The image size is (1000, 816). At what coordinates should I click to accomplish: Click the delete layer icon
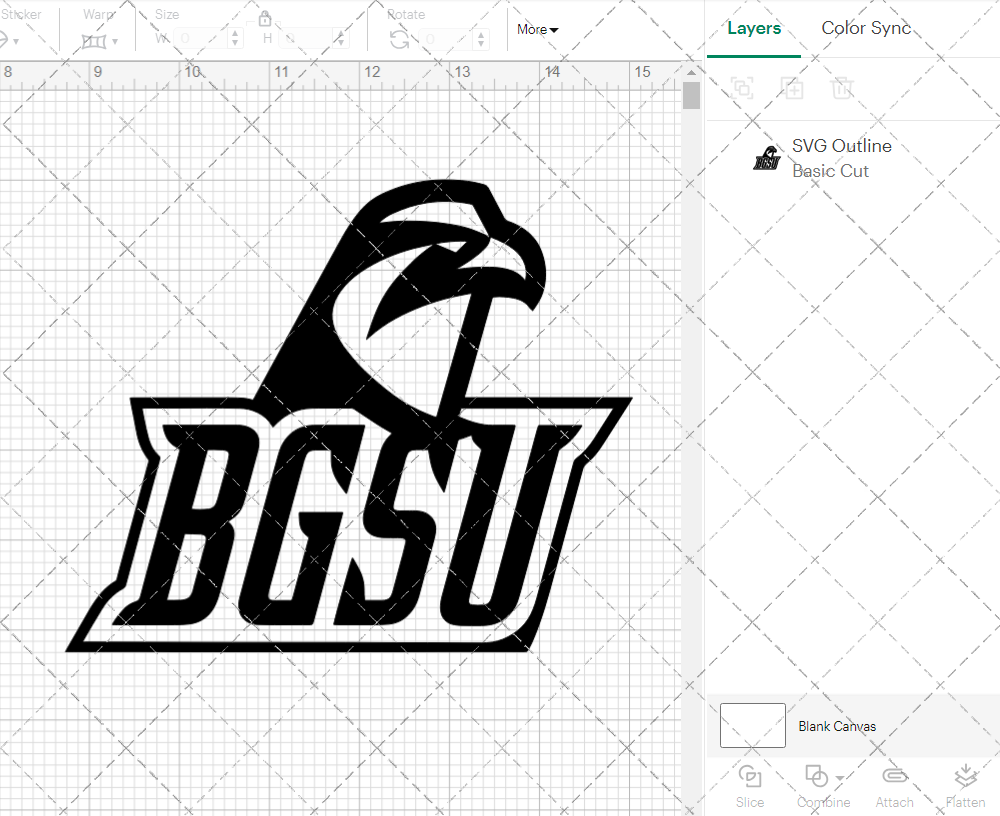pyautogui.click(x=843, y=89)
